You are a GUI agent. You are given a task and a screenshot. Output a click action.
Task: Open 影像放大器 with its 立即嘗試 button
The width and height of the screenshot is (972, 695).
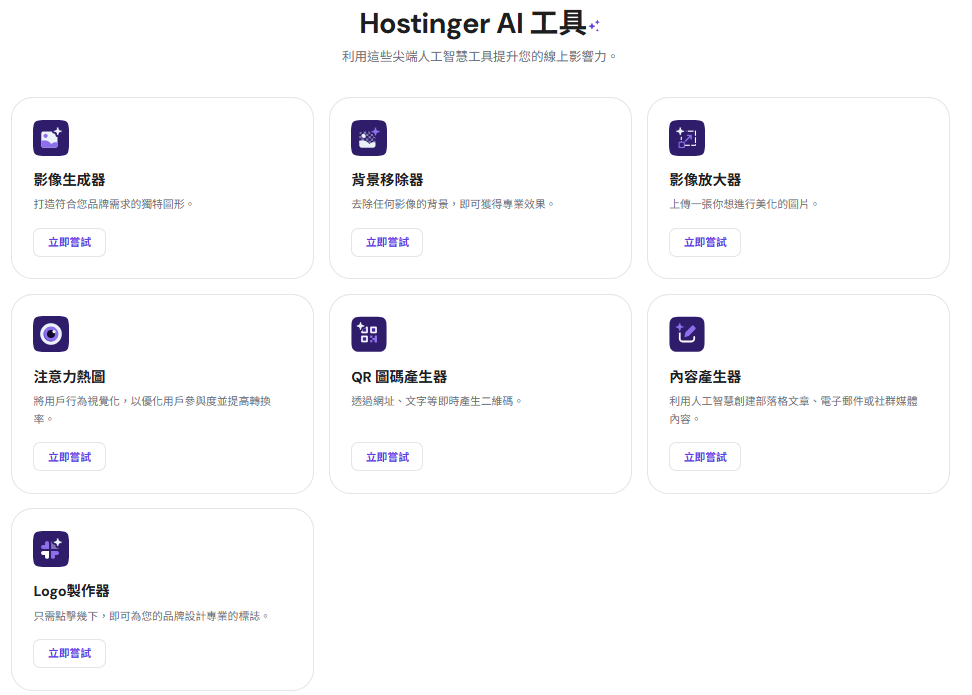coord(705,242)
